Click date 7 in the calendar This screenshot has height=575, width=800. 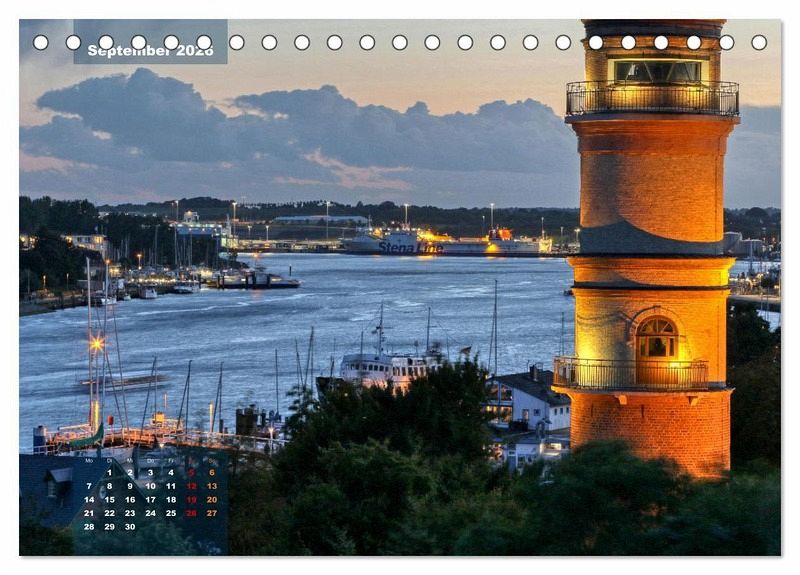click(89, 486)
